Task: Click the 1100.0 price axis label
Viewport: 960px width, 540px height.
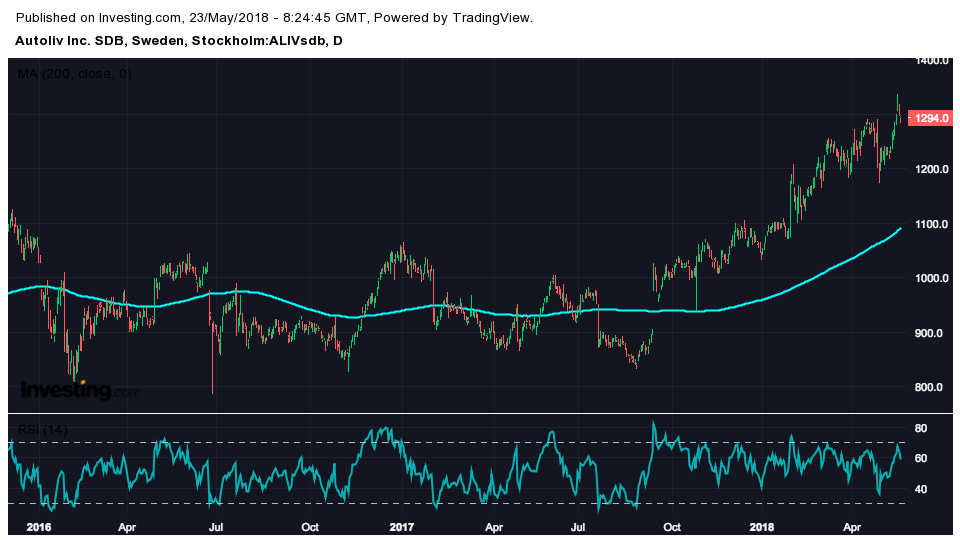Action: click(x=932, y=224)
